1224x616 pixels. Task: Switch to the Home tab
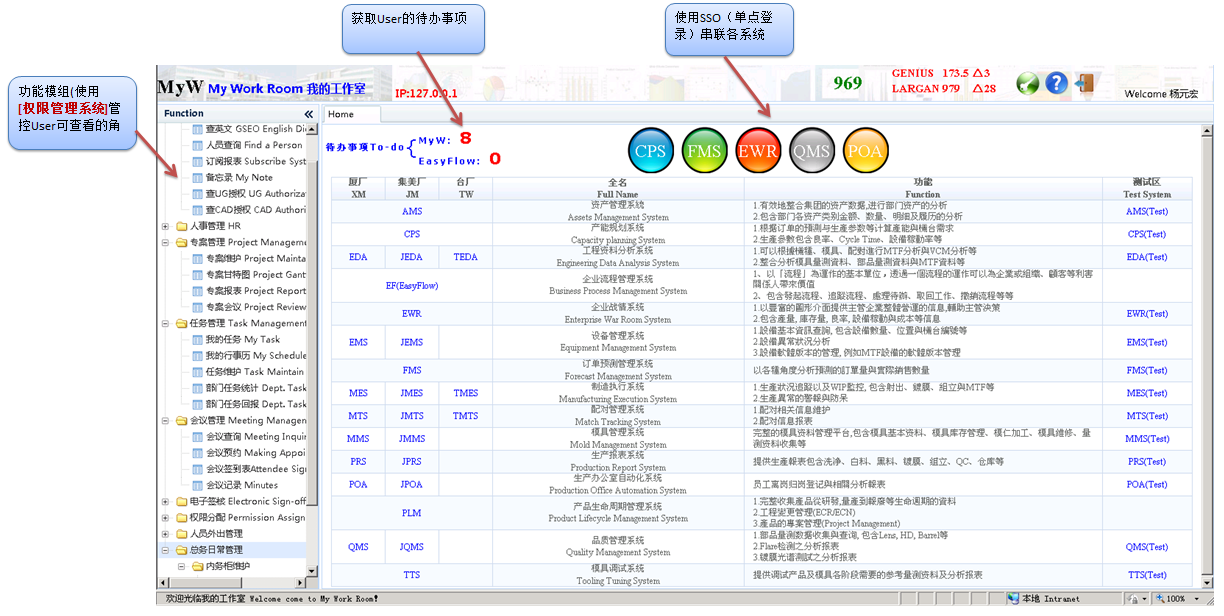(x=341, y=114)
